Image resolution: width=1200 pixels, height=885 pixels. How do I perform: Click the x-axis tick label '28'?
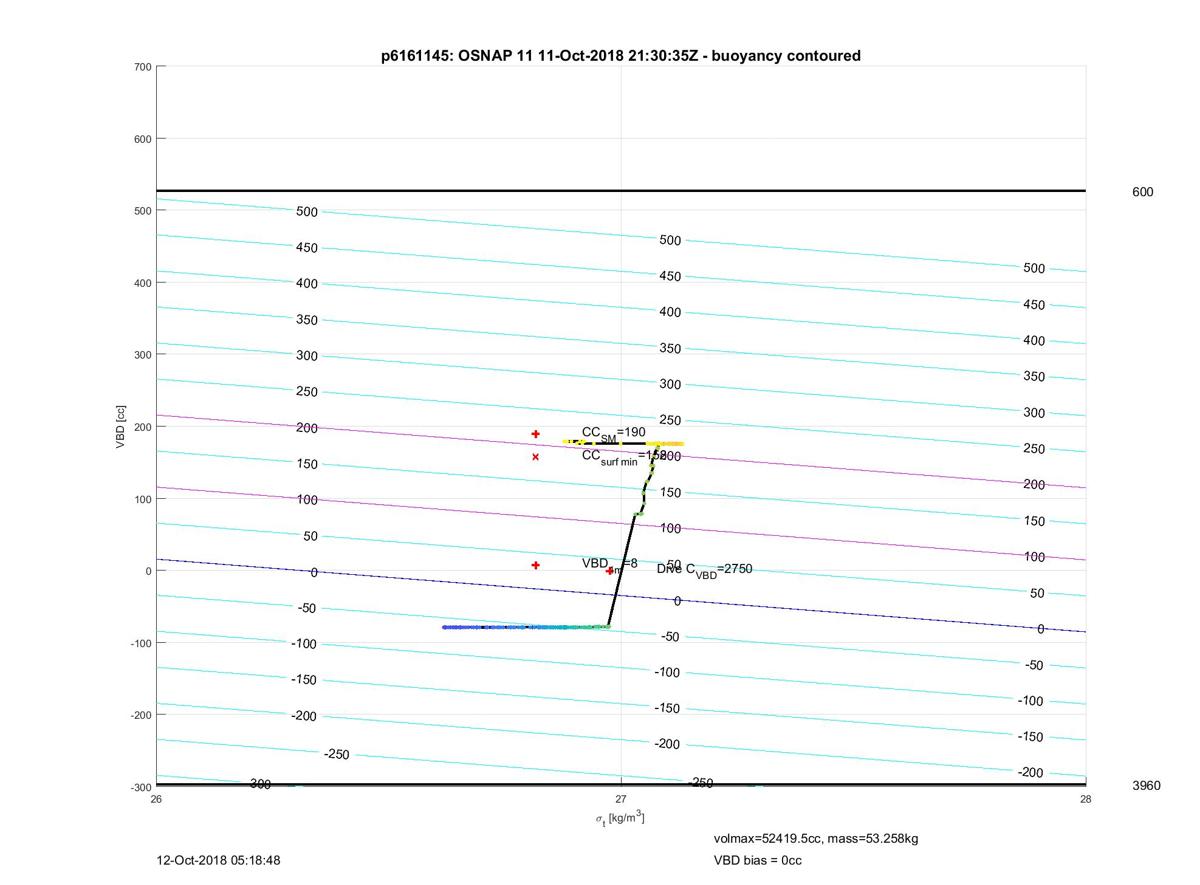[x=1086, y=799]
